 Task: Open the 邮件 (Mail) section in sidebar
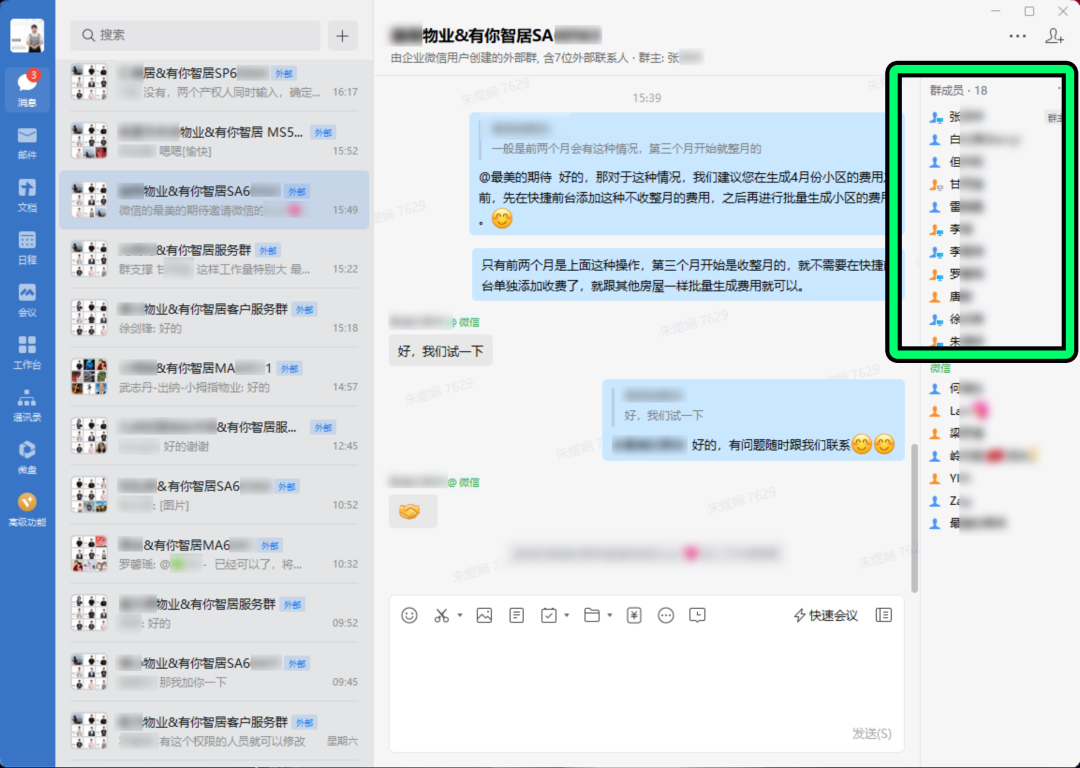point(27,141)
